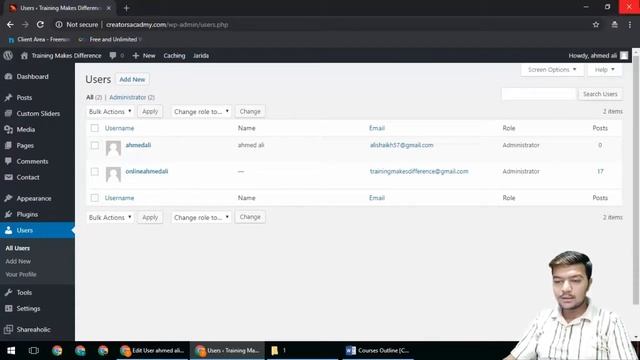Image resolution: width=640 pixels, height=360 pixels.
Task: Open Client Area bookmark
Action: (x=39, y=40)
